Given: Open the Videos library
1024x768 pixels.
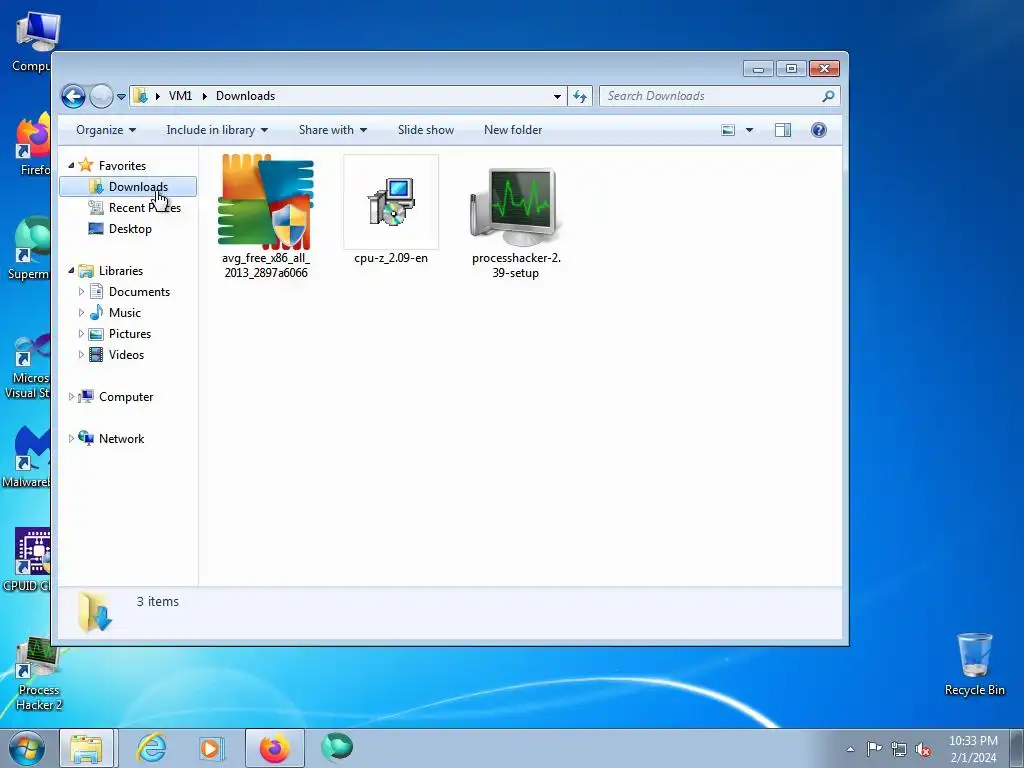Looking at the screenshot, I should coord(126,354).
